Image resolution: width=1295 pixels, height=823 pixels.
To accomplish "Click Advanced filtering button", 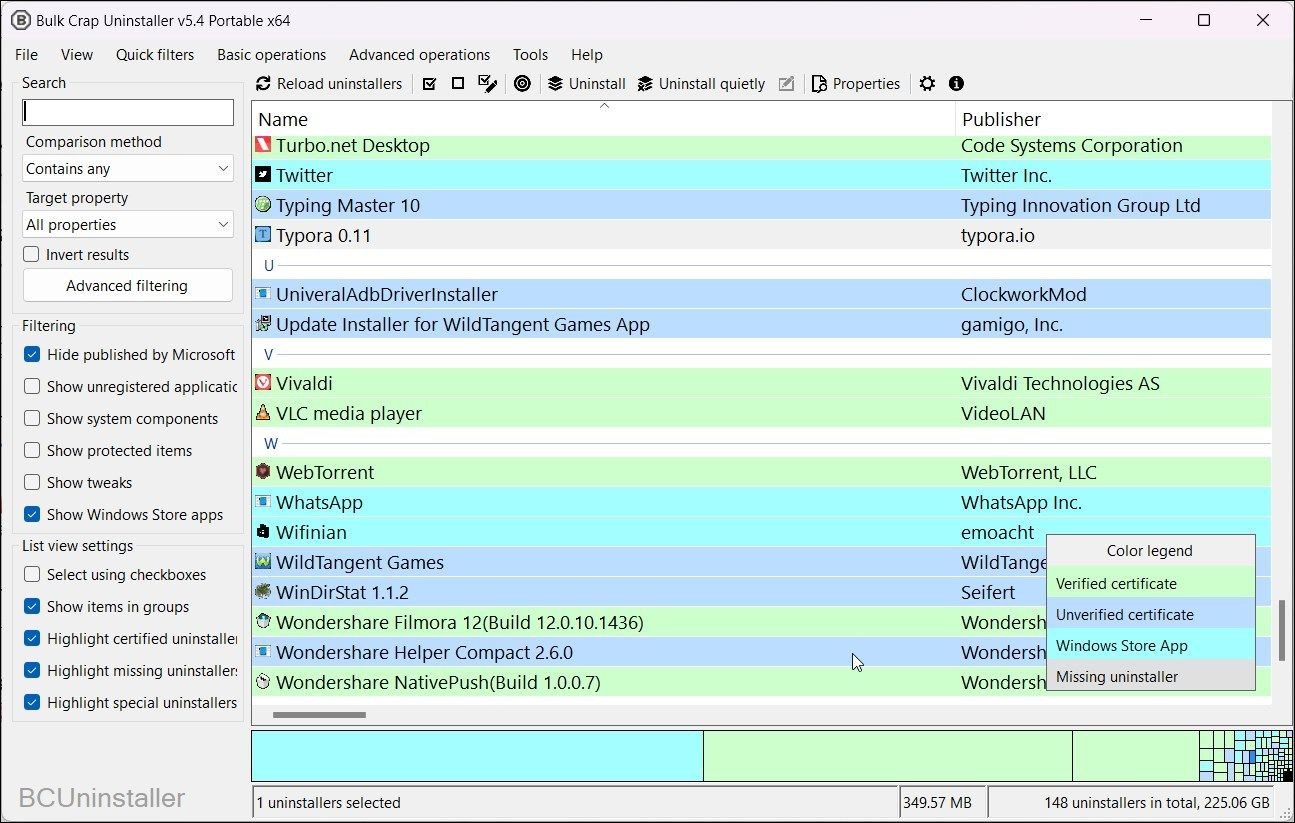I will coord(128,286).
